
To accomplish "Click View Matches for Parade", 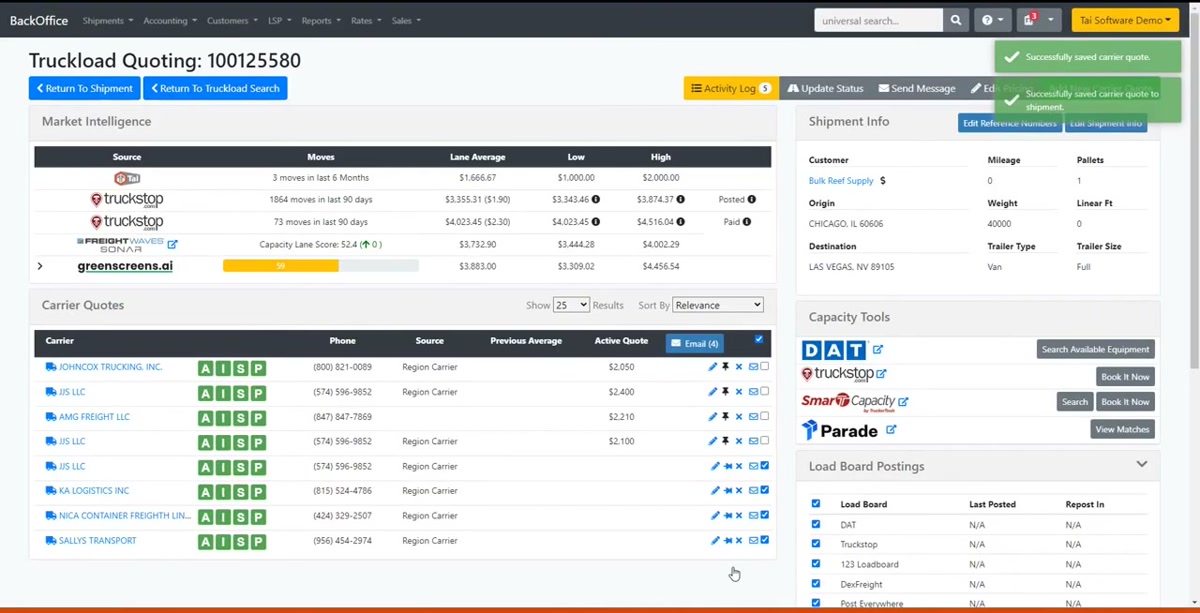I will [1122, 429].
